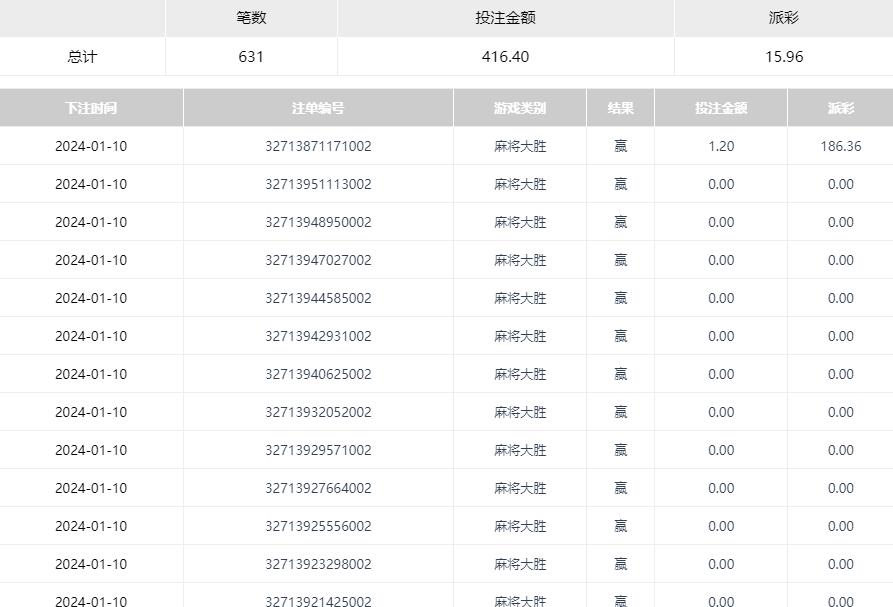This screenshot has height=607, width=893.
Task: Select order number 32713944585002
Action: 318,298
